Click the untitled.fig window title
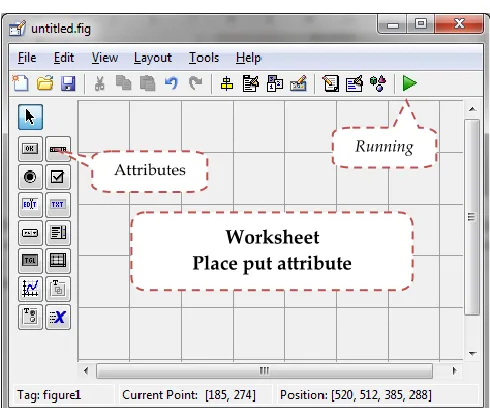This screenshot has height=408, width=490. pyautogui.click(x=61, y=29)
